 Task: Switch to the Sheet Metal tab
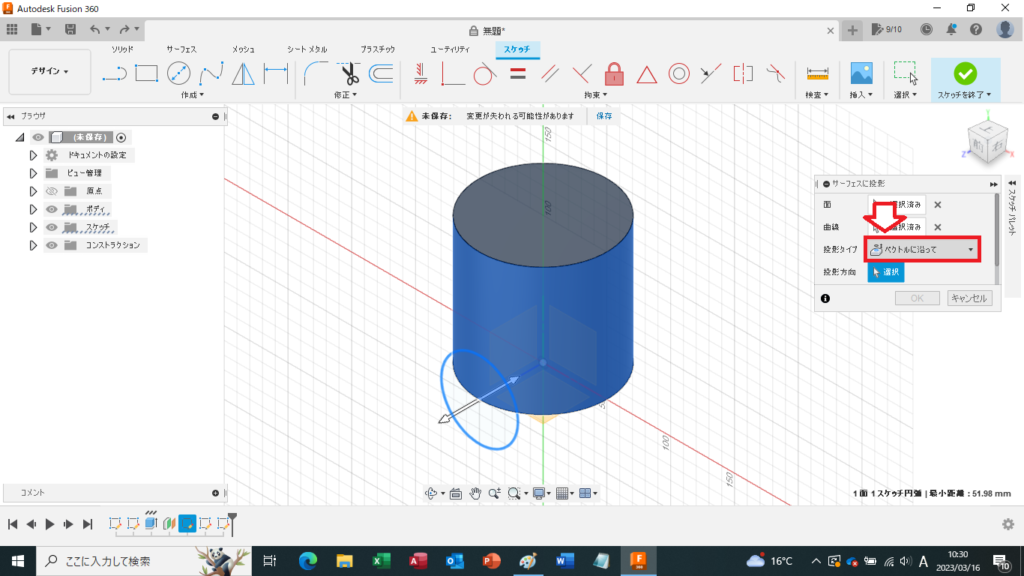[307, 50]
